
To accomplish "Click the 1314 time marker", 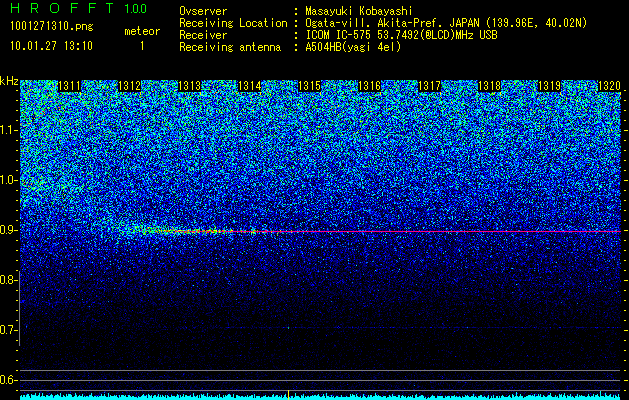I will (250, 86).
